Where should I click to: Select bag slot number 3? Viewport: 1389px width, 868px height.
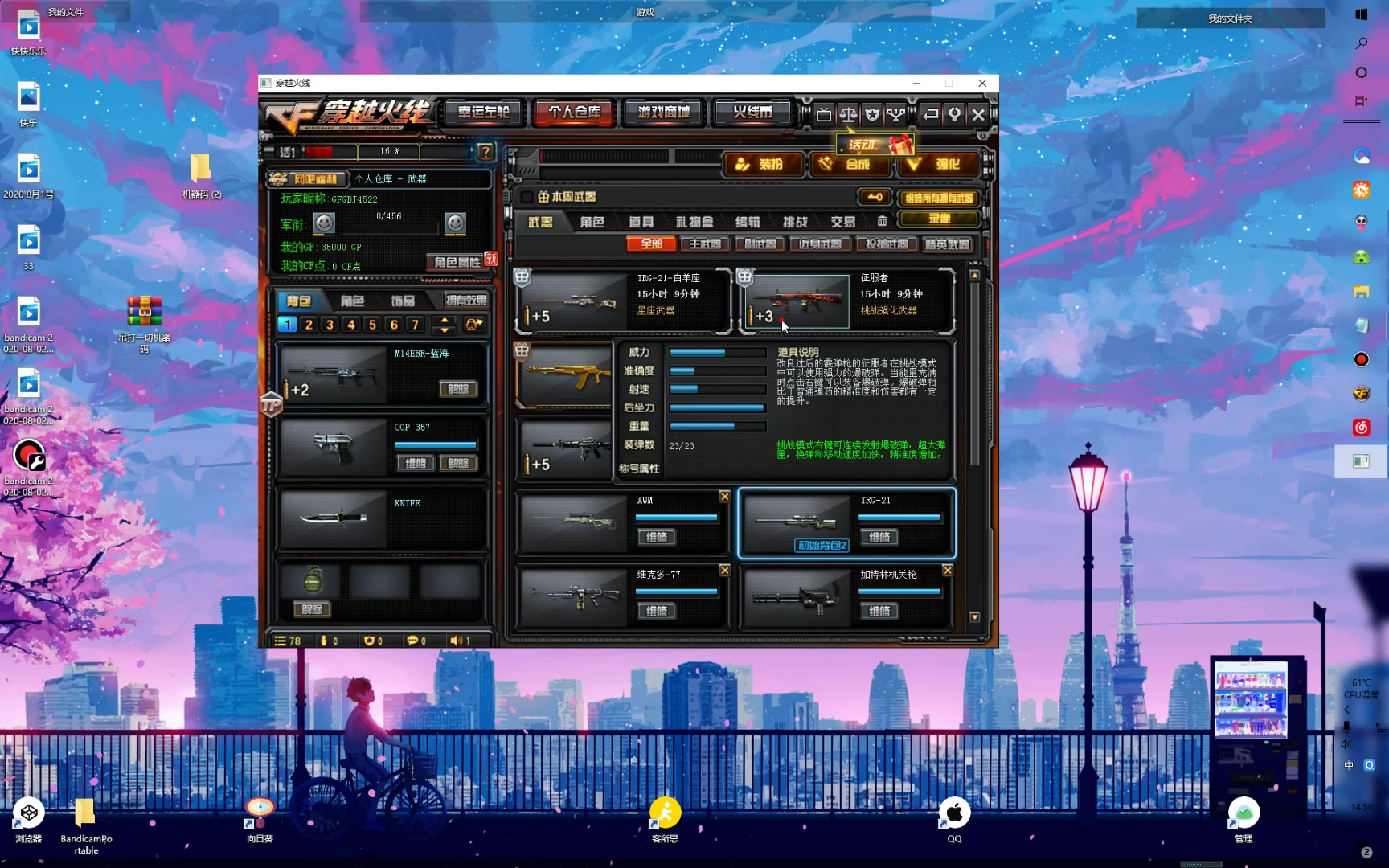(x=330, y=325)
